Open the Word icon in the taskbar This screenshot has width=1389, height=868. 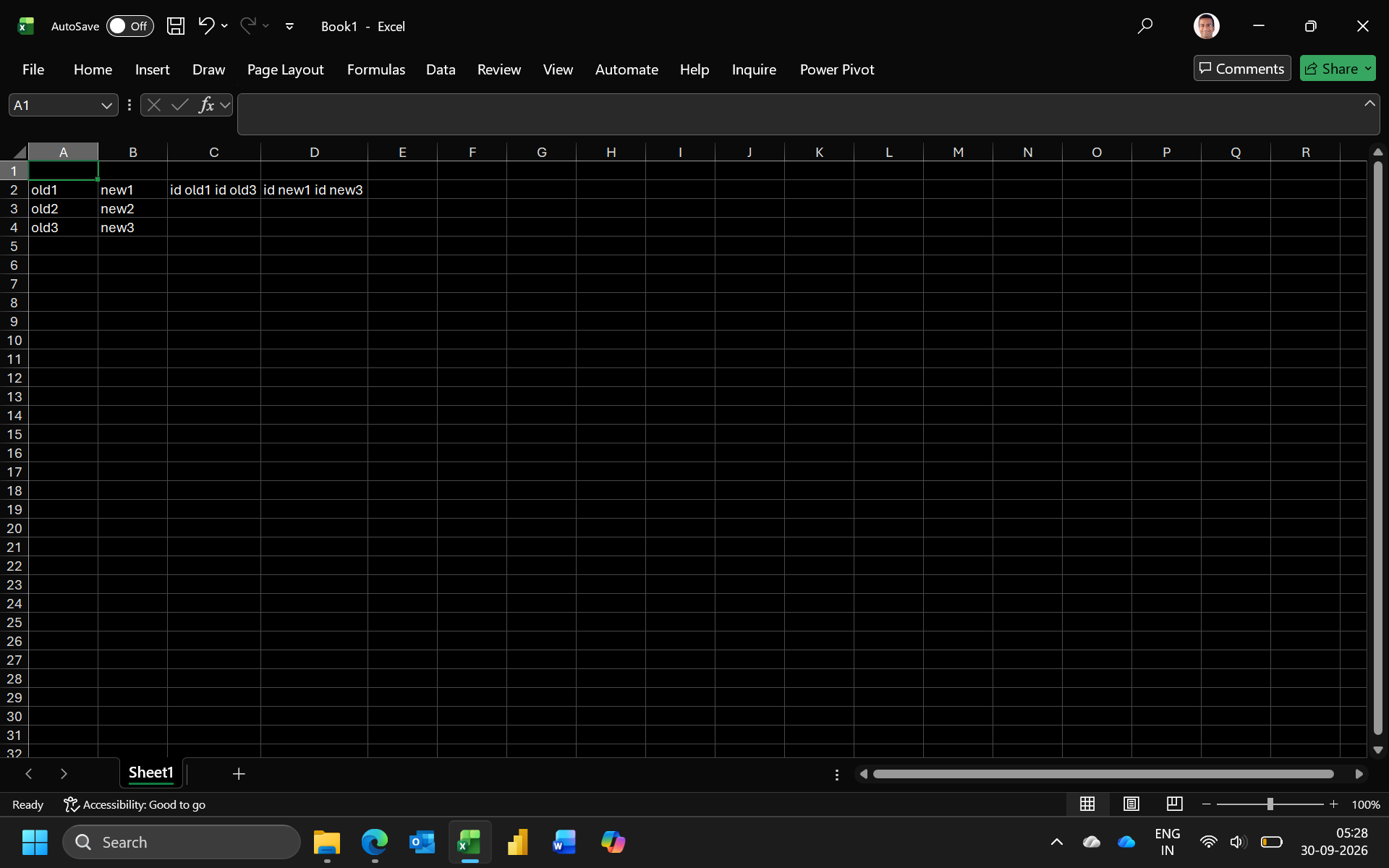click(564, 842)
